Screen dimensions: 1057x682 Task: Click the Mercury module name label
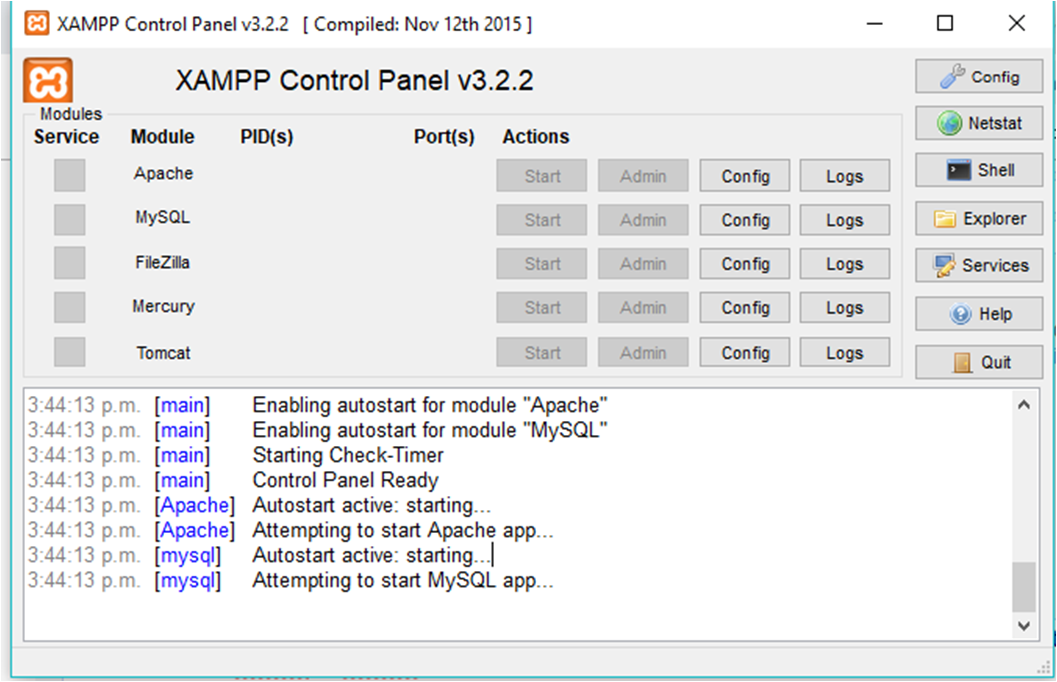(163, 307)
